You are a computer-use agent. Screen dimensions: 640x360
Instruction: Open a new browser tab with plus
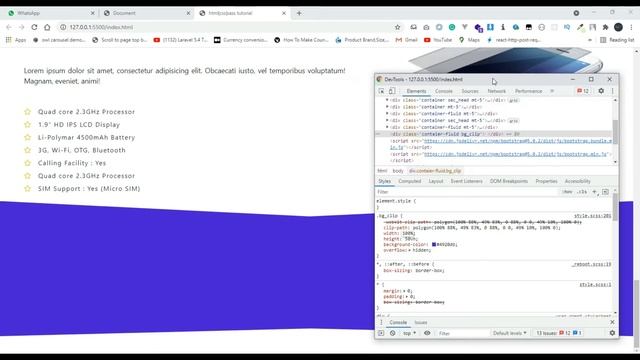[299, 13]
